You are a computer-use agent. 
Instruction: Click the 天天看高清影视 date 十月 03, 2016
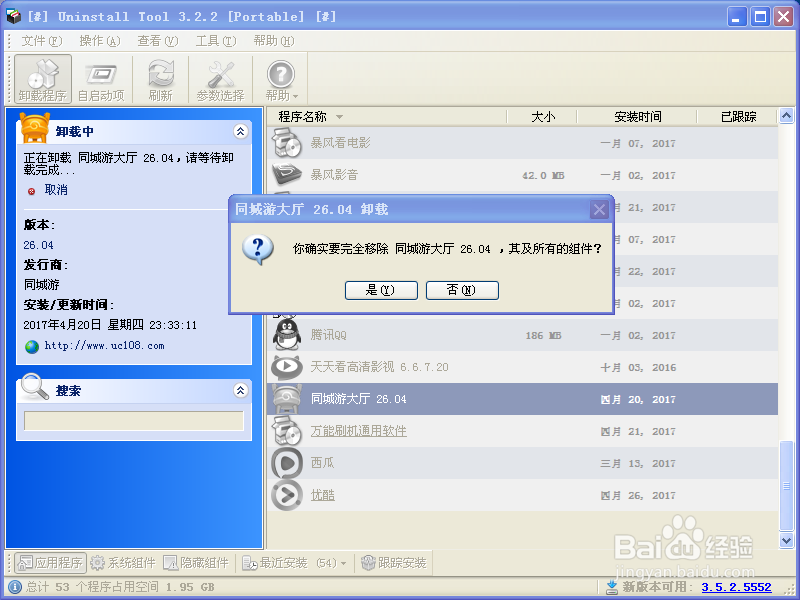638,367
